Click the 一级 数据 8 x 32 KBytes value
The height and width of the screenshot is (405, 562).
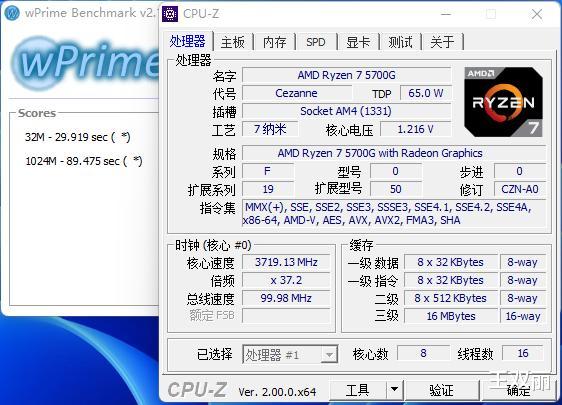451,262
